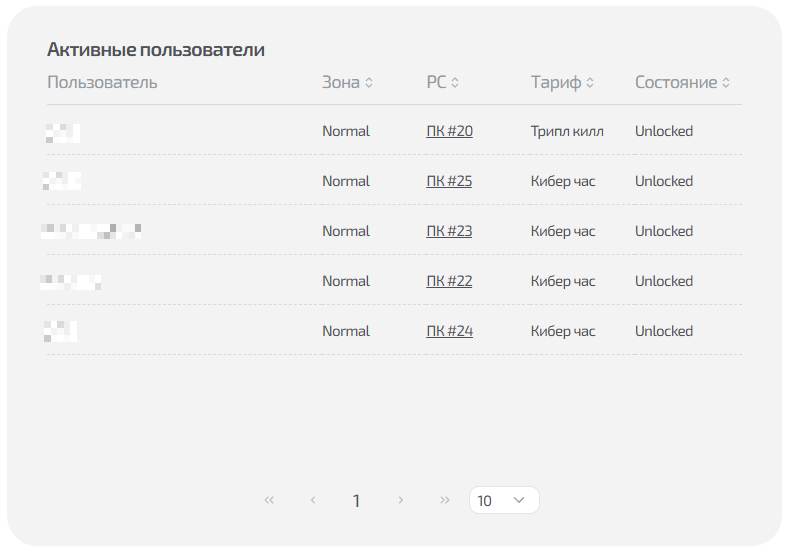Image resolution: width=787 pixels, height=559 pixels.
Task: Open the ПК #25 link
Action: pyautogui.click(x=449, y=181)
